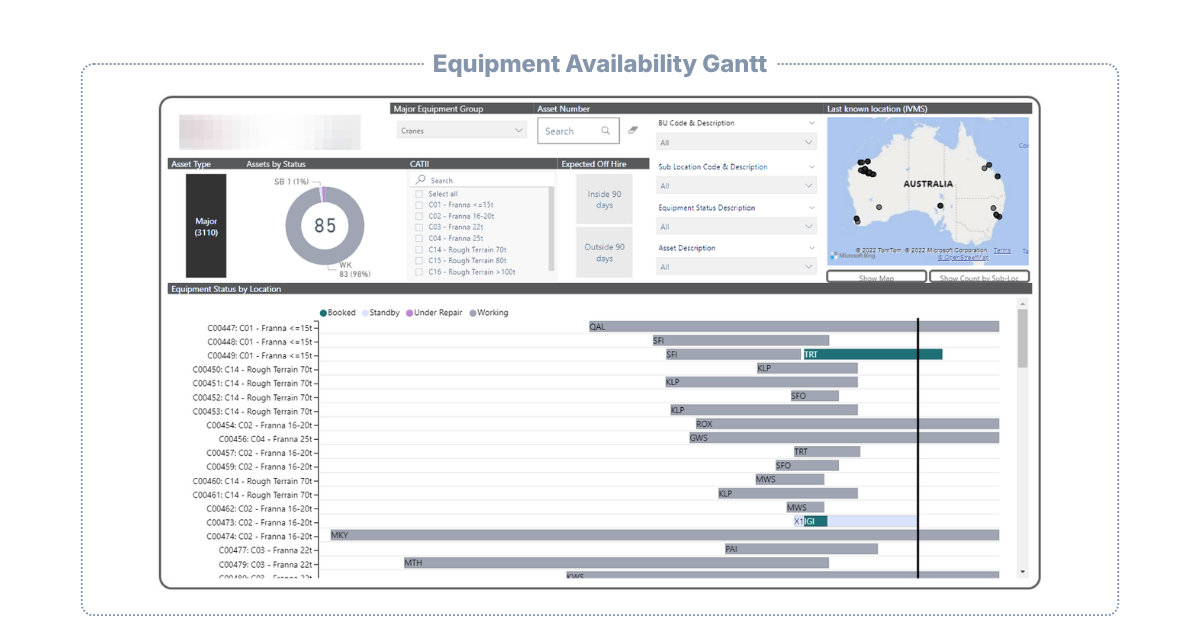
Task: Open the Asset Description All dropdown
Action: click(737, 267)
